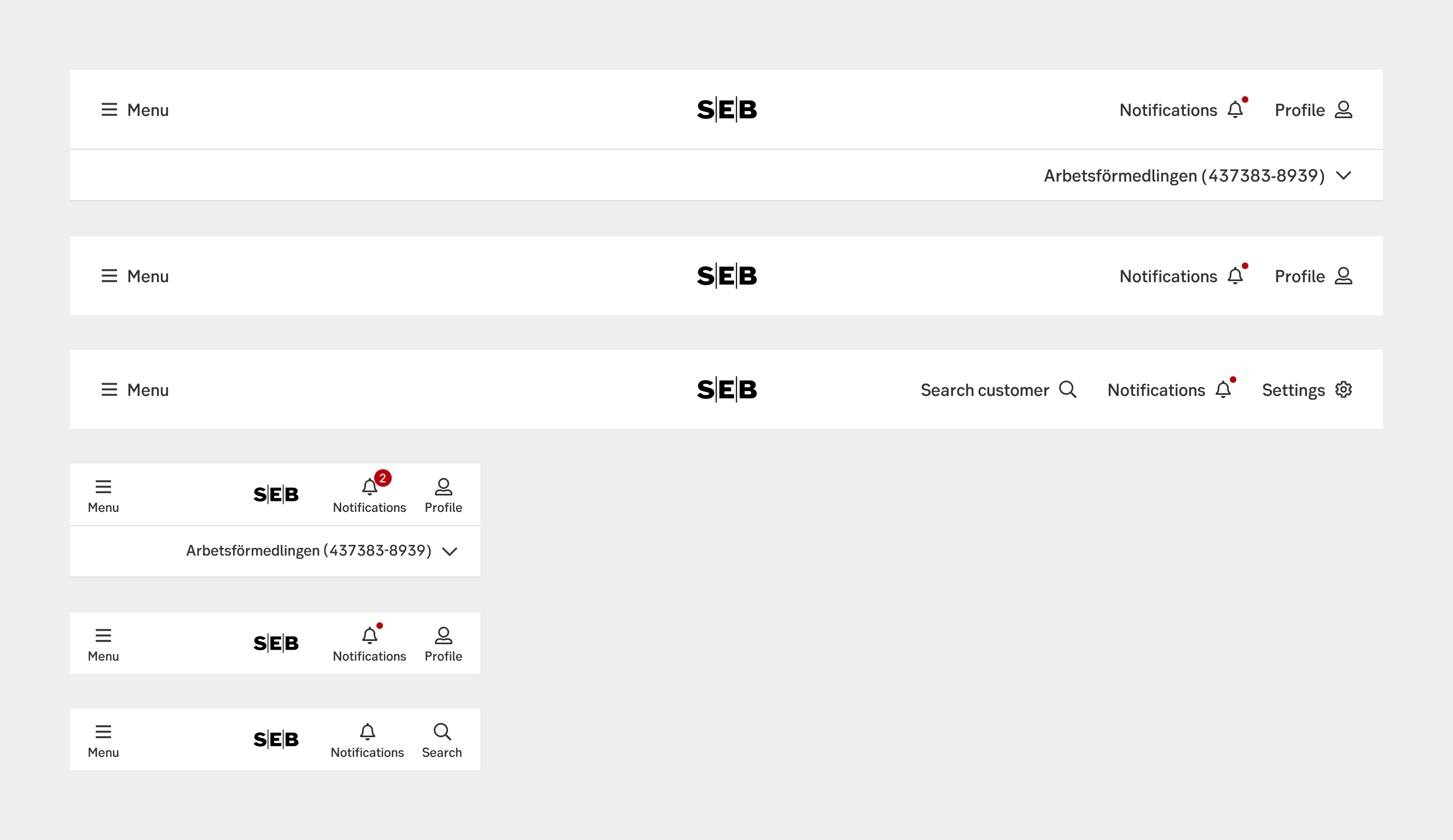
Task: Click Notifications text in second desktop header
Action: point(1167,276)
